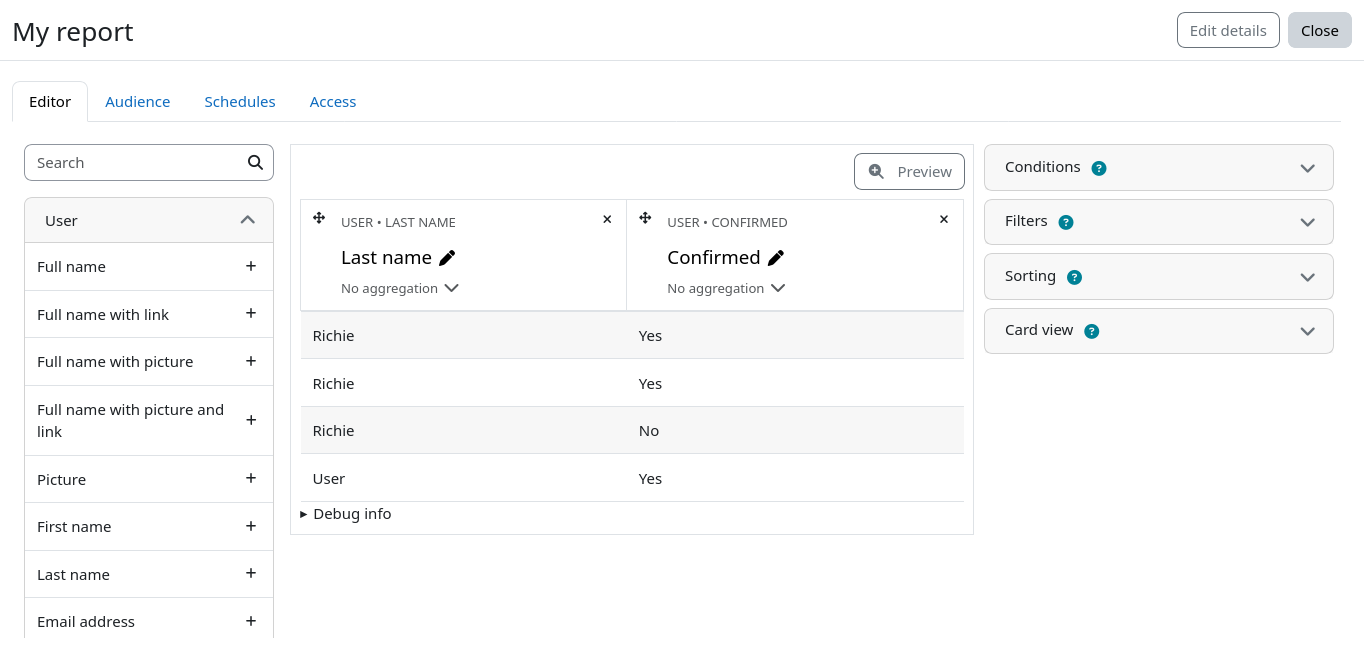
Task: Switch to the Audience tab
Action: (138, 102)
